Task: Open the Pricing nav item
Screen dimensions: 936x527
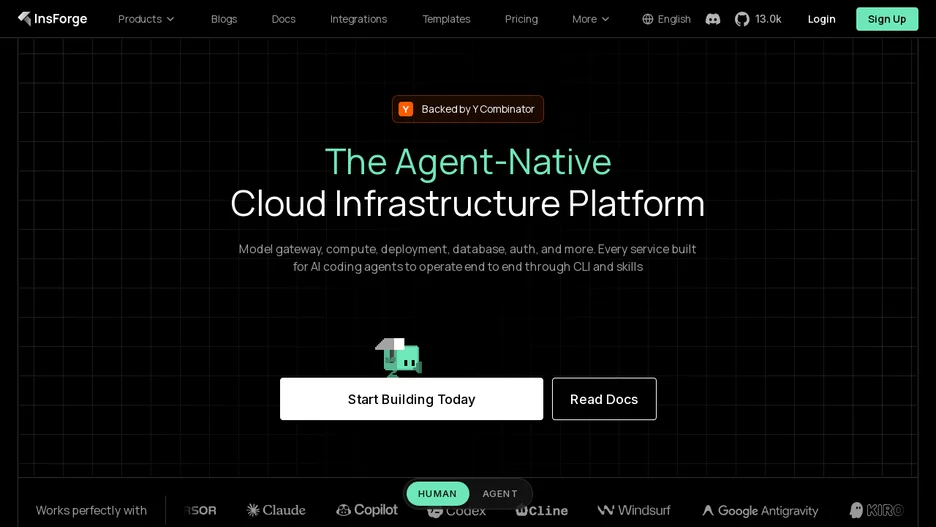Action: coord(521,19)
